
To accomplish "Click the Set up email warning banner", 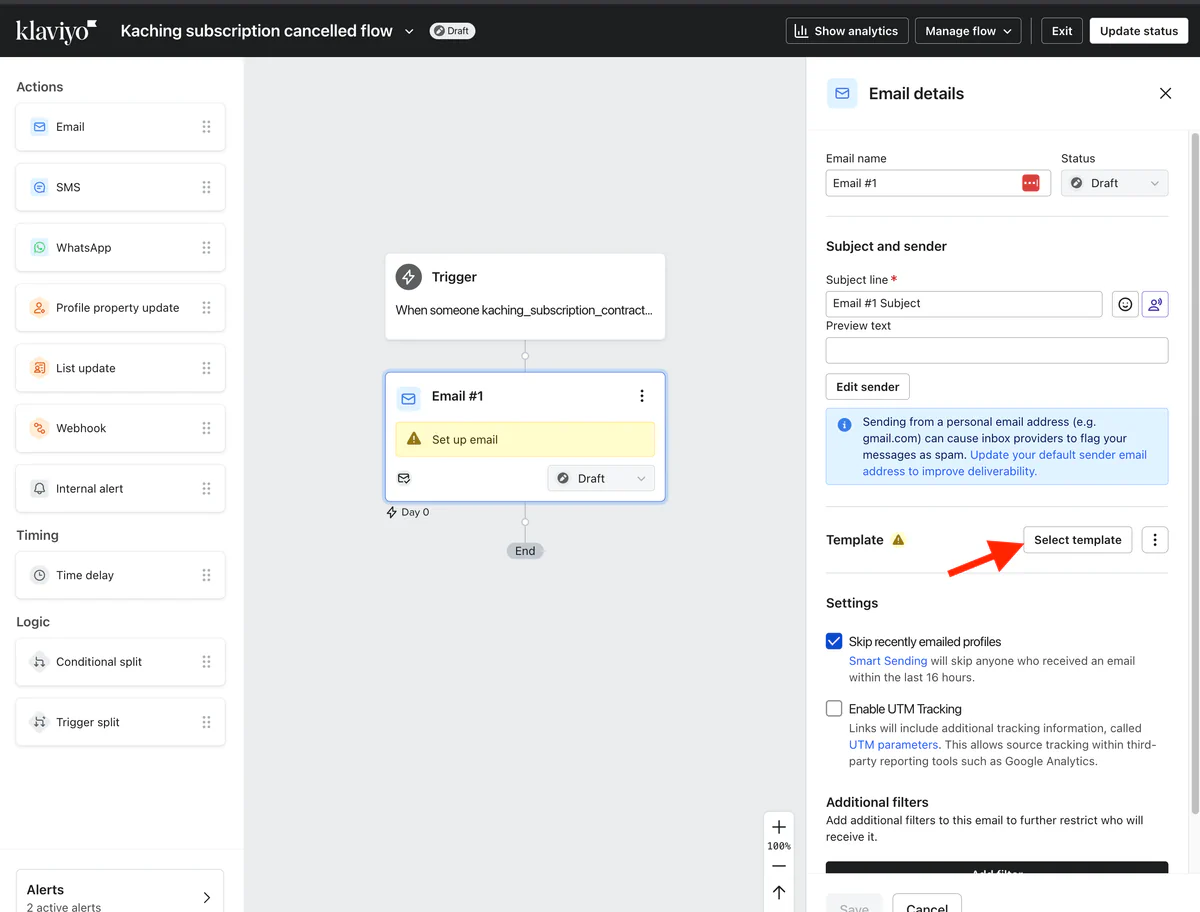I will [525, 439].
